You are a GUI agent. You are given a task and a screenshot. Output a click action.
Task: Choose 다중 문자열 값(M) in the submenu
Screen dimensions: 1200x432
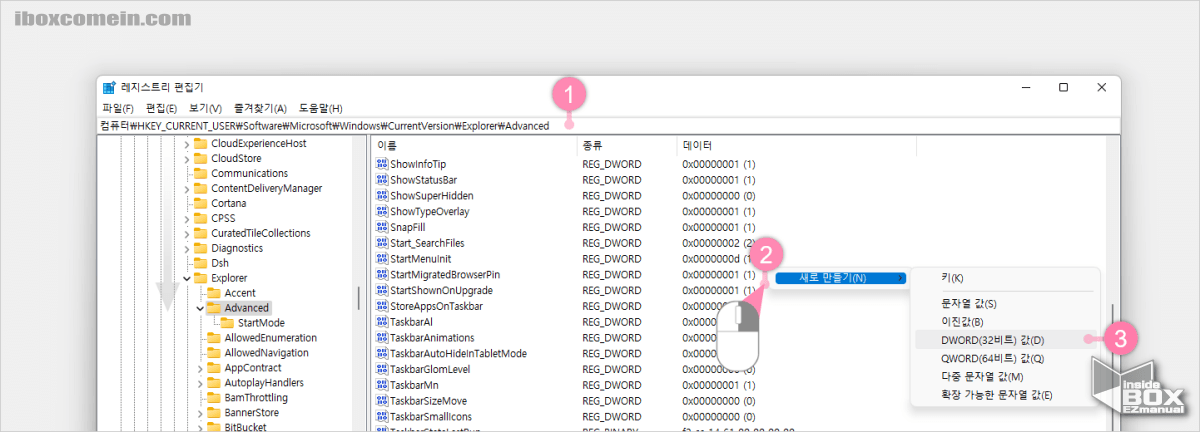point(1005,376)
